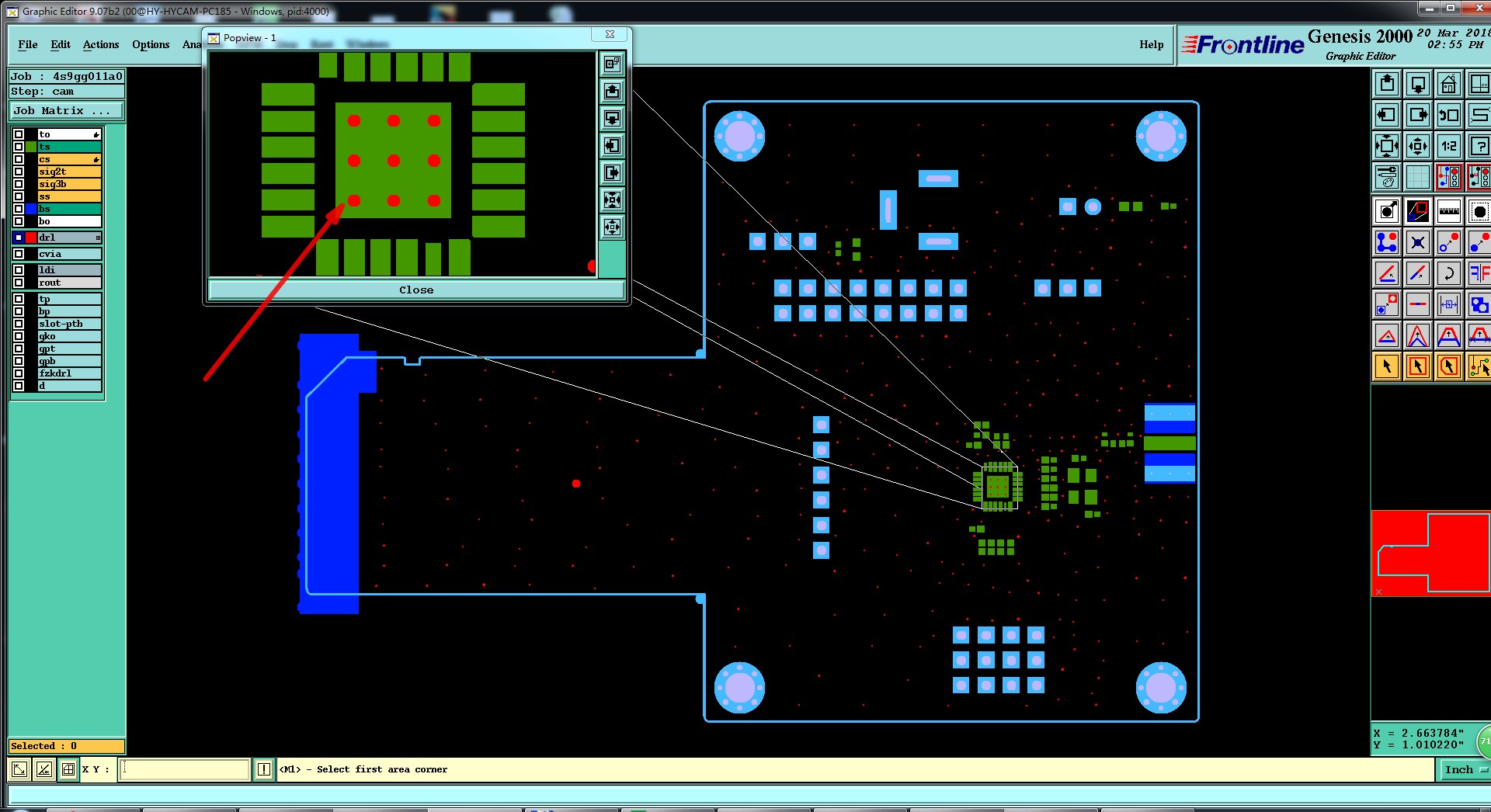This screenshot has width=1491, height=812.
Task: Select the bo layer name
Action: point(69,221)
